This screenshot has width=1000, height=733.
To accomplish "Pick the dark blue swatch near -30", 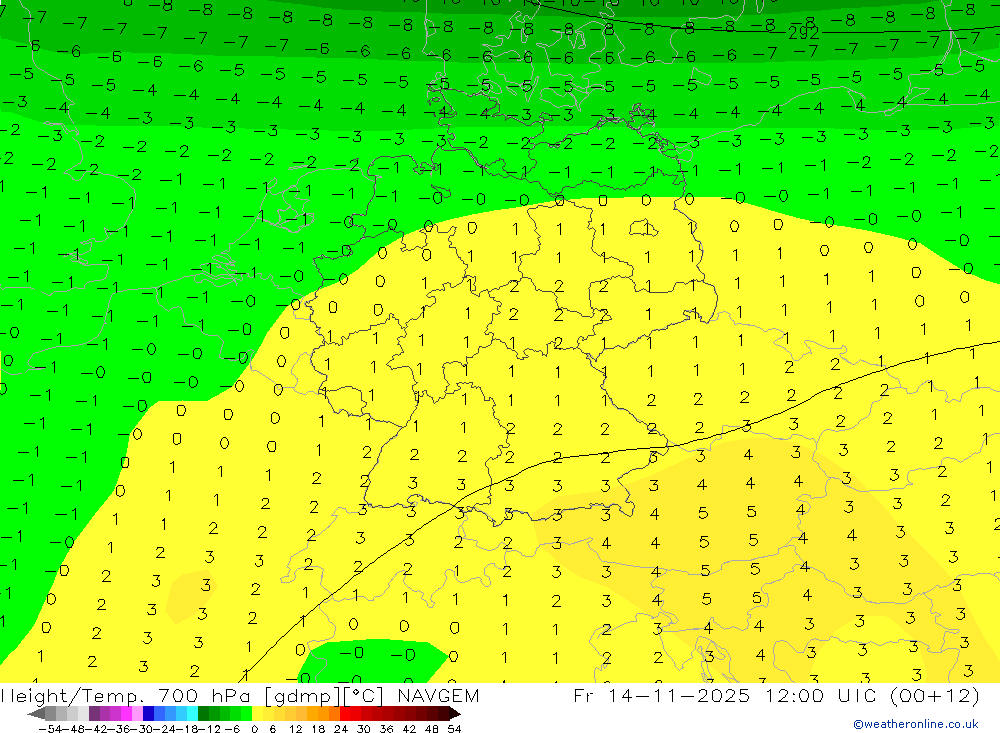I will coord(148,713).
